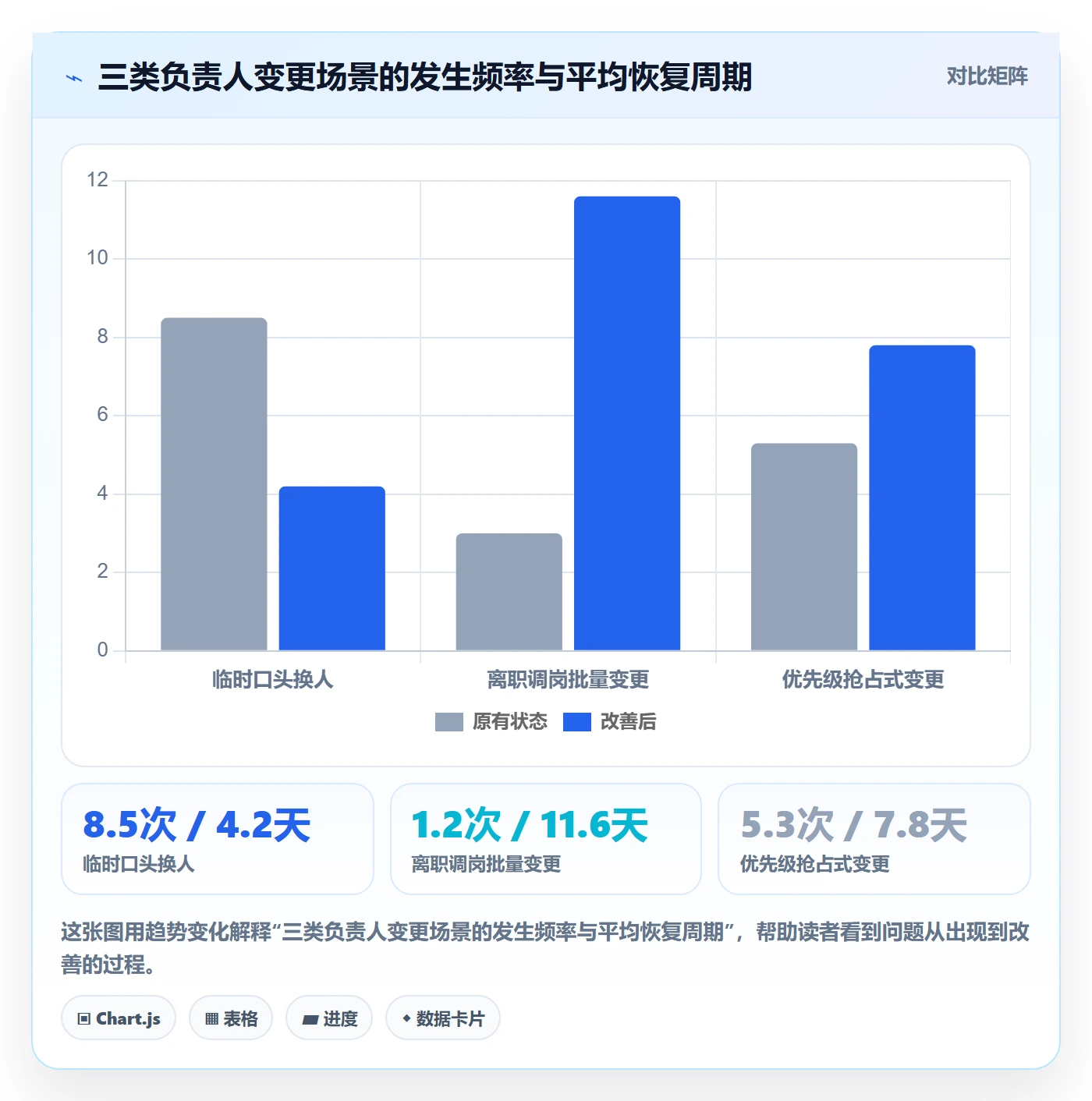Open the 8.5次 / 4.2天 data card
Viewport: 1092px width, 1101px height.
coord(218,839)
